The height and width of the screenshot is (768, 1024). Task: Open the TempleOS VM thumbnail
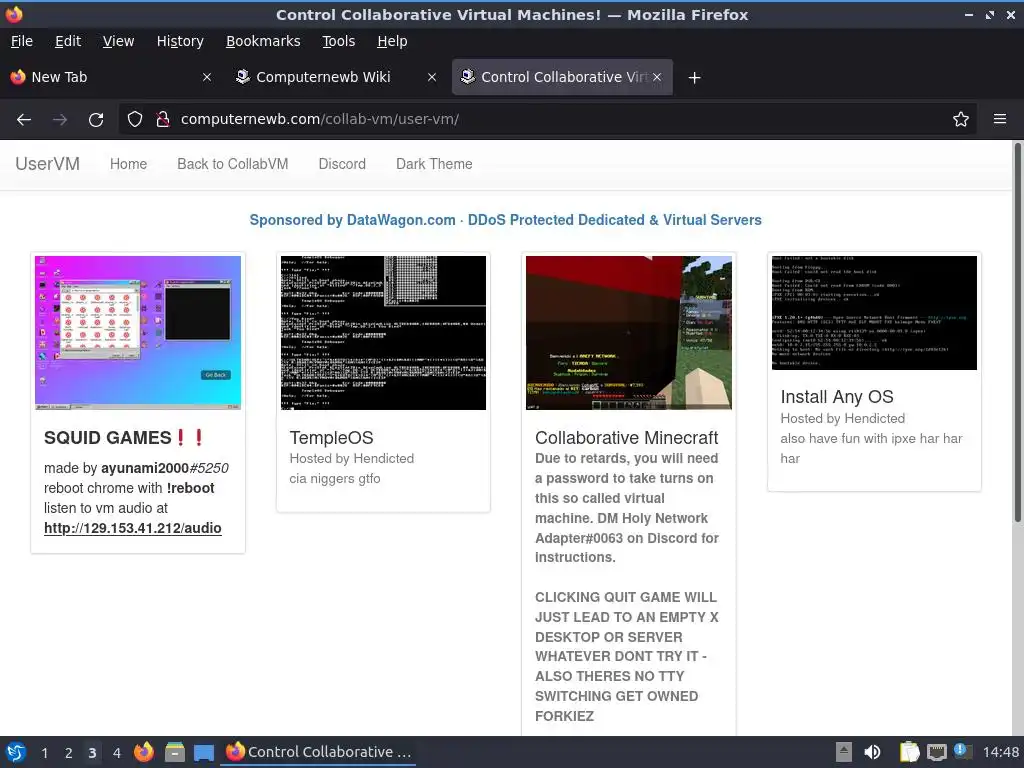(x=383, y=332)
